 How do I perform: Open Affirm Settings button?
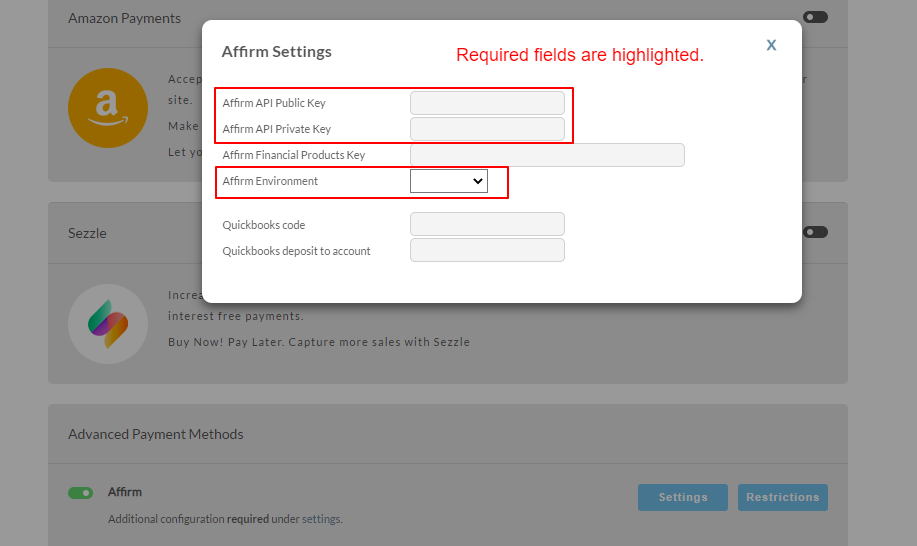point(682,497)
